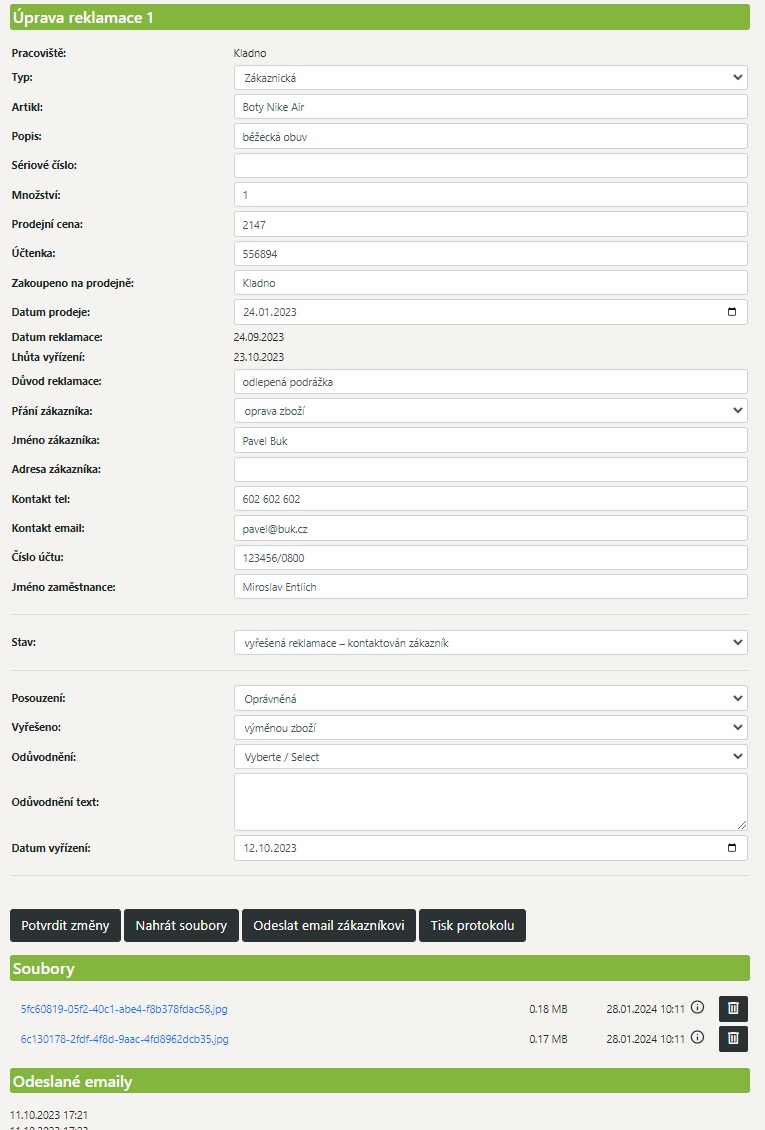
Task: Click into the Sériové číslo field
Action: pos(490,165)
